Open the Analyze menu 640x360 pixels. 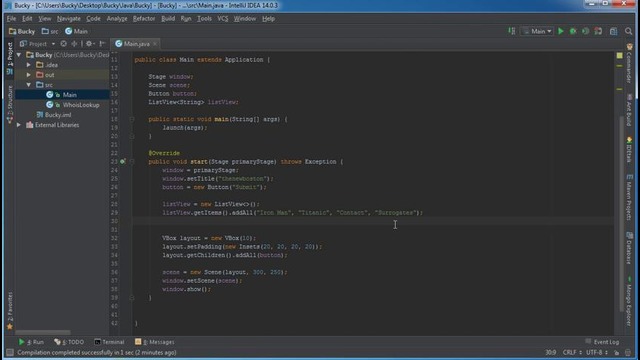[117, 19]
